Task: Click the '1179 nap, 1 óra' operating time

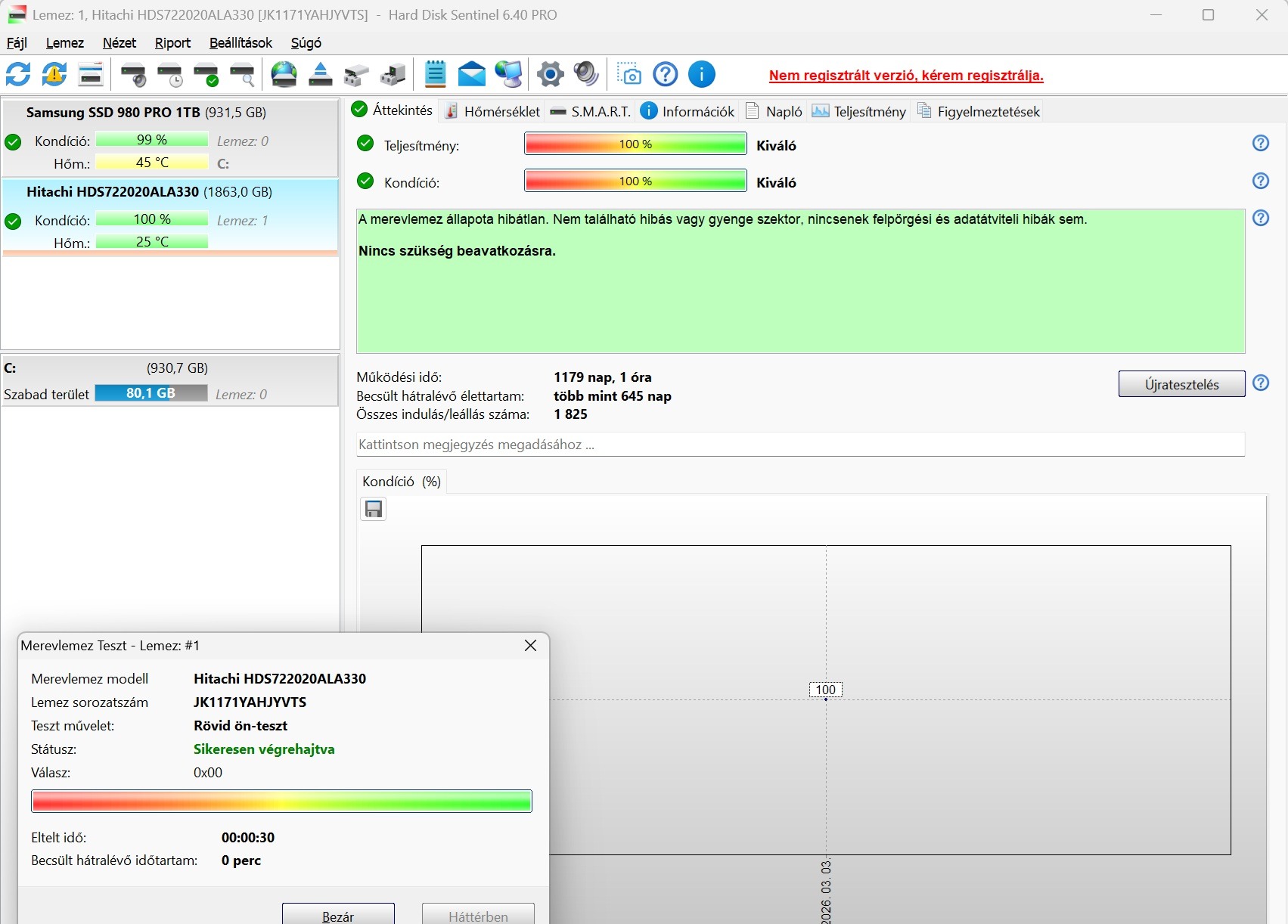Action: pos(603,377)
